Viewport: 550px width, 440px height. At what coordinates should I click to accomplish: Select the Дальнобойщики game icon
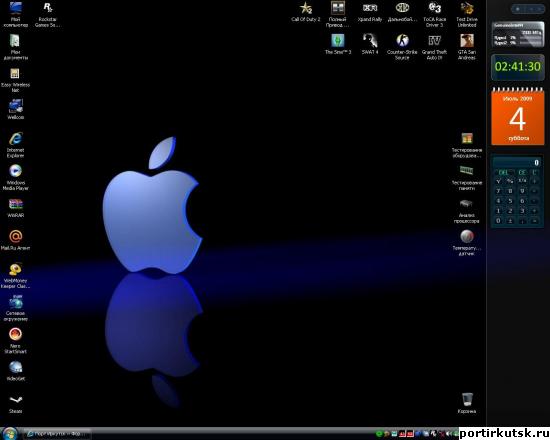click(402, 12)
